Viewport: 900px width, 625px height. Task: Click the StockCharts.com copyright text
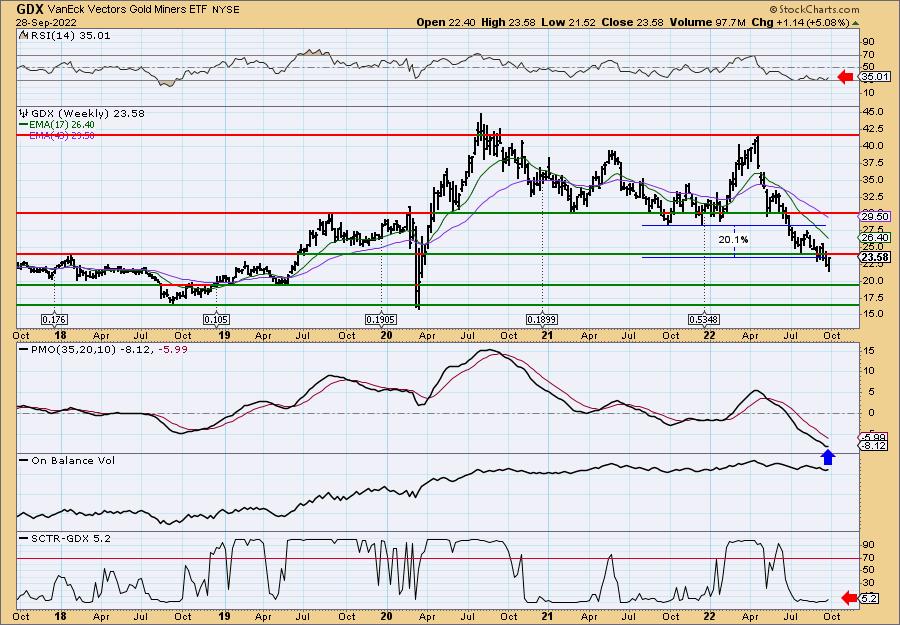click(814, 9)
